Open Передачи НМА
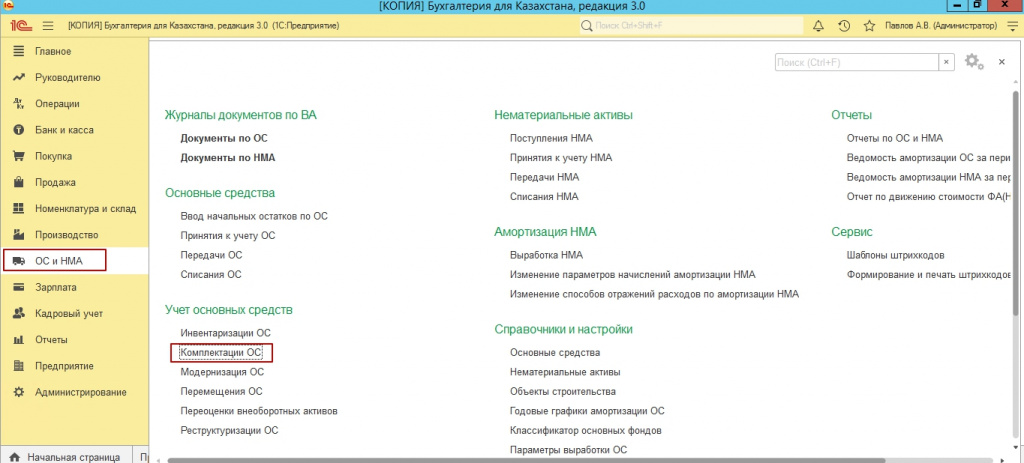This screenshot has height=463, width=1024. coord(544,177)
